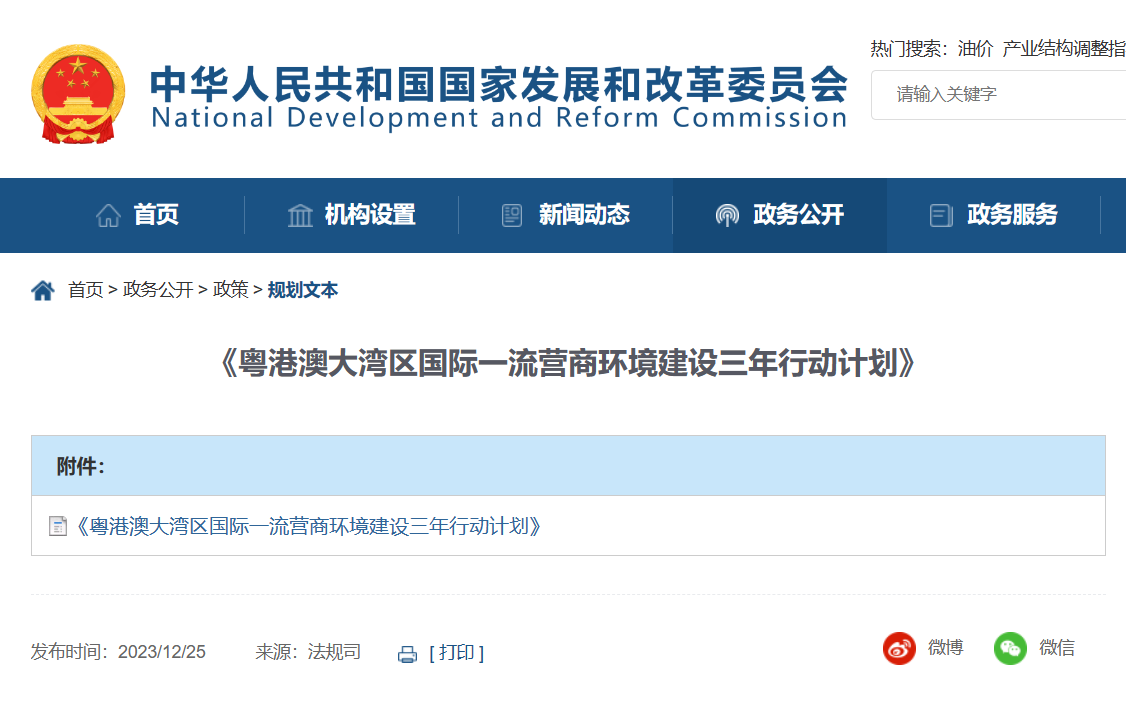The height and width of the screenshot is (708, 1126).
Task: Click the house icon beside 首页 in navbar
Action: 108,215
